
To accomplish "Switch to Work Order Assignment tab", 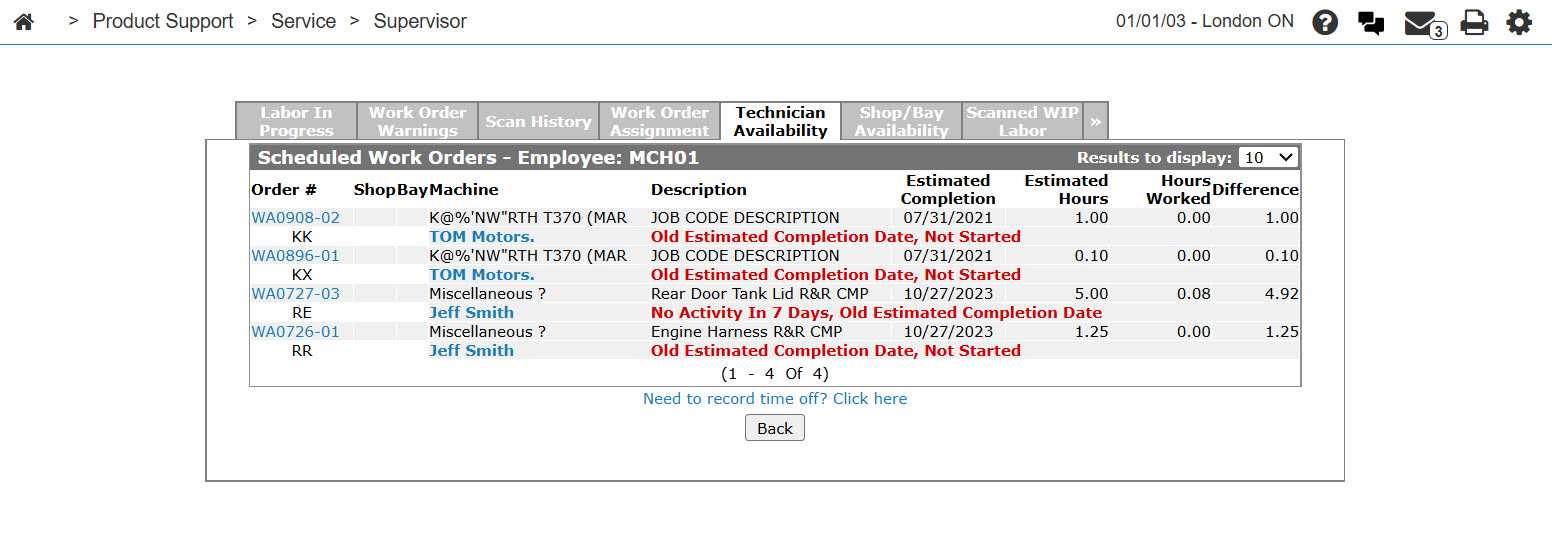I will coord(659,121).
